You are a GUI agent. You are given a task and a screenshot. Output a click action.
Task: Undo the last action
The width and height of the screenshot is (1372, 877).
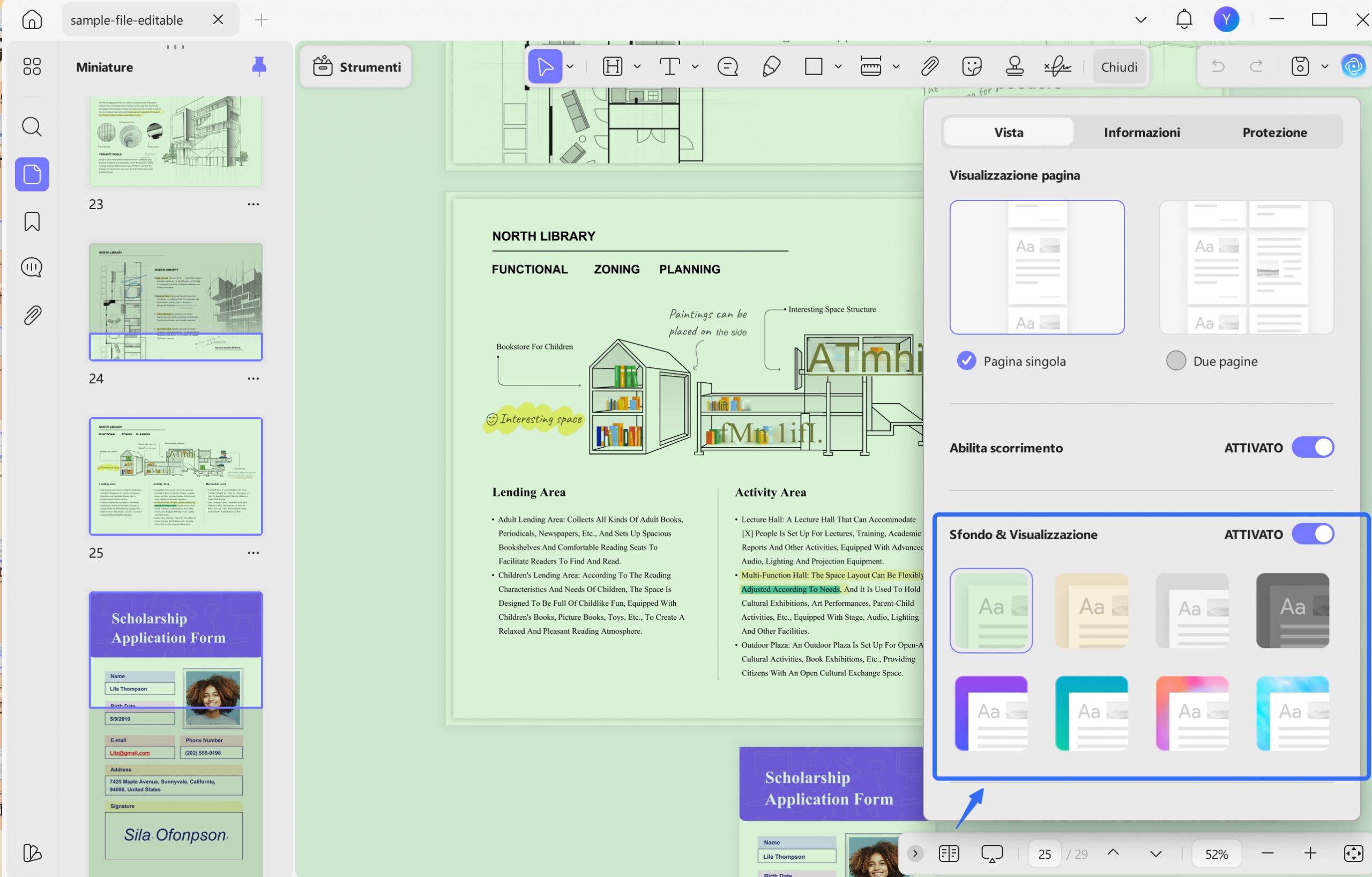tap(1218, 66)
